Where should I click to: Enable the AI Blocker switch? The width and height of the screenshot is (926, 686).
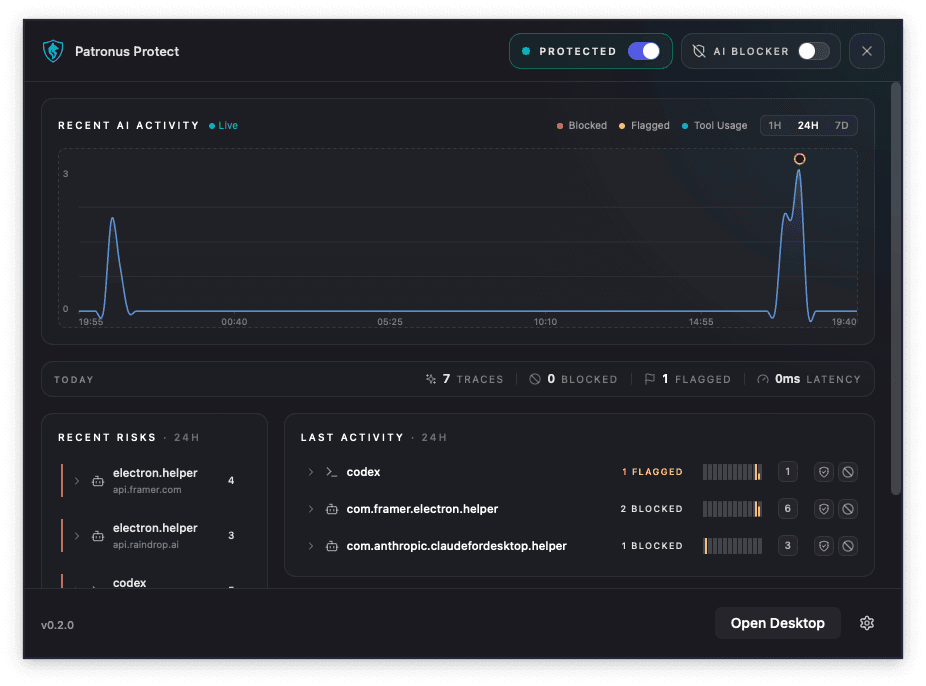tap(814, 51)
